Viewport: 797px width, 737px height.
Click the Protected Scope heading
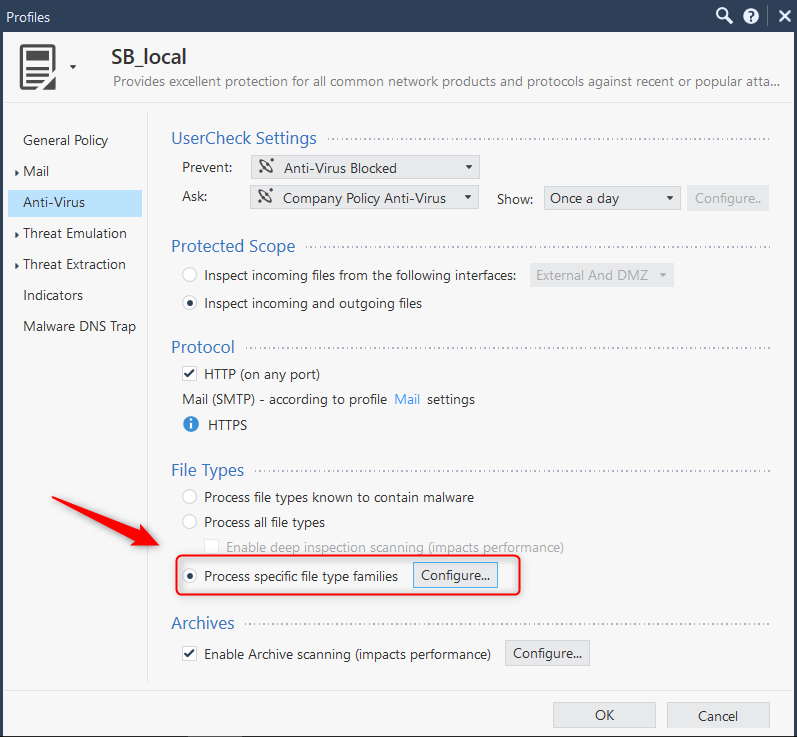coord(233,246)
